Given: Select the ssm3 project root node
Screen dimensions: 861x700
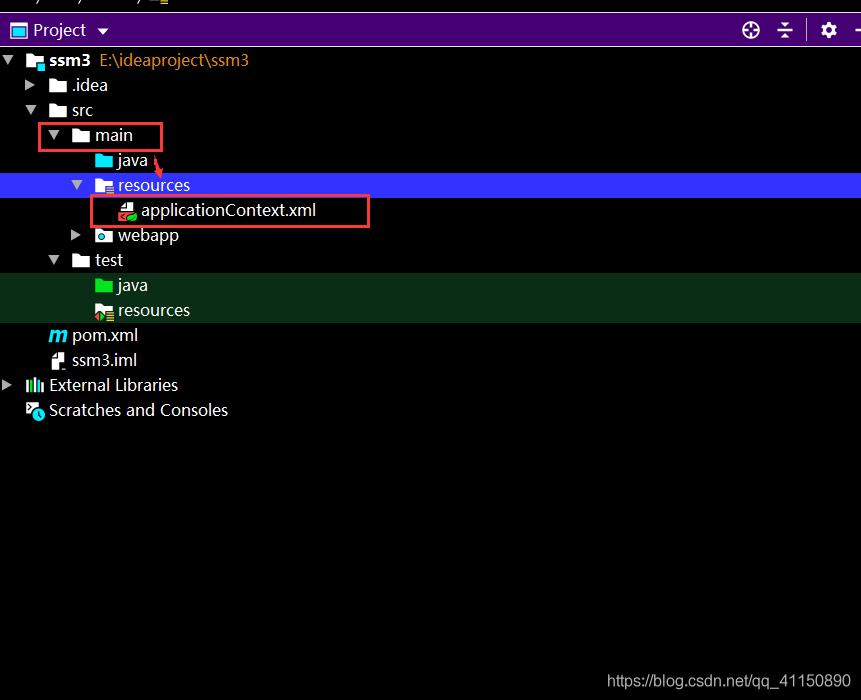Looking at the screenshot, I should point(69,60).
